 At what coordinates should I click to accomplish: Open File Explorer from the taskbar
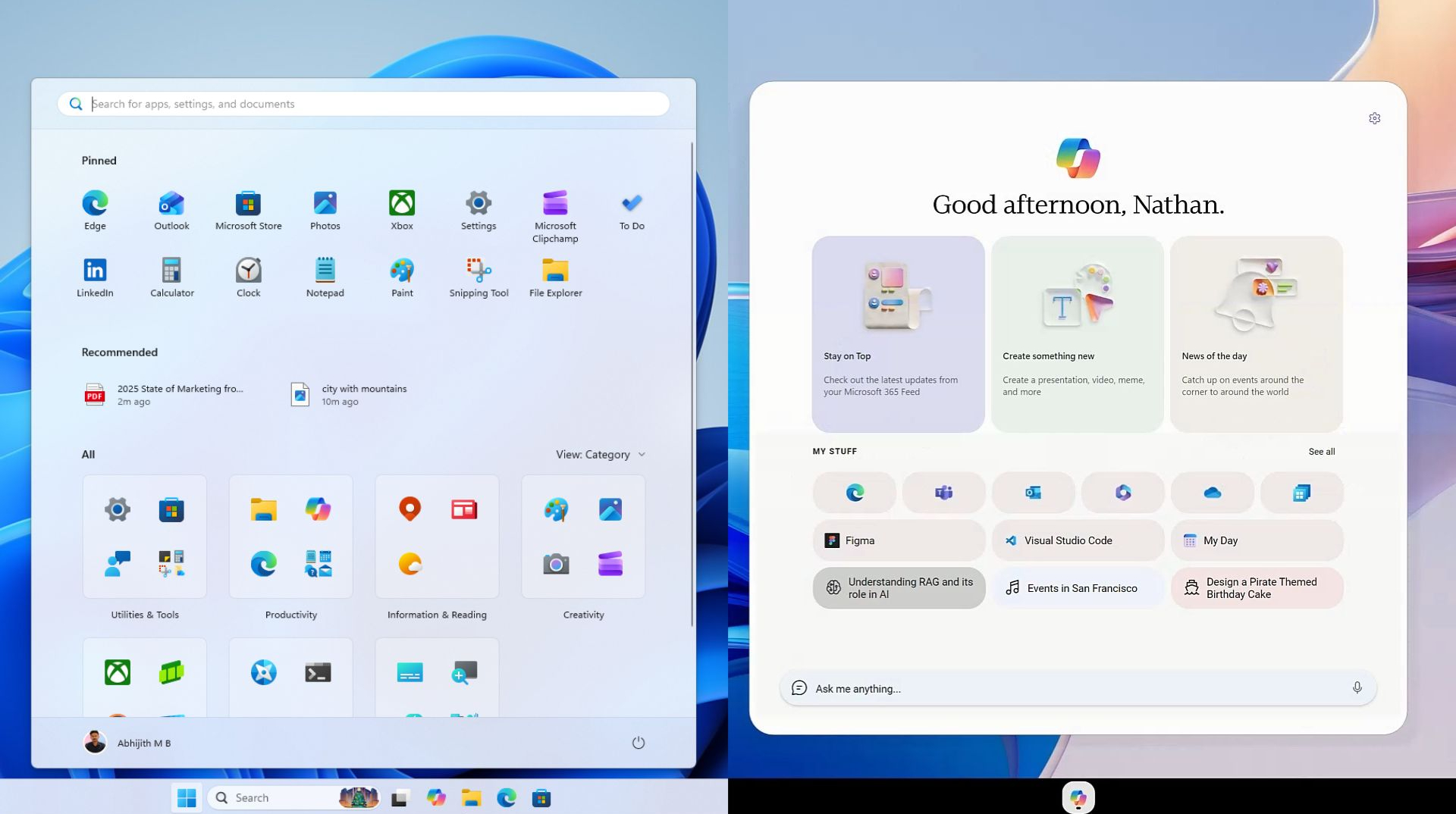coord(471,797)
